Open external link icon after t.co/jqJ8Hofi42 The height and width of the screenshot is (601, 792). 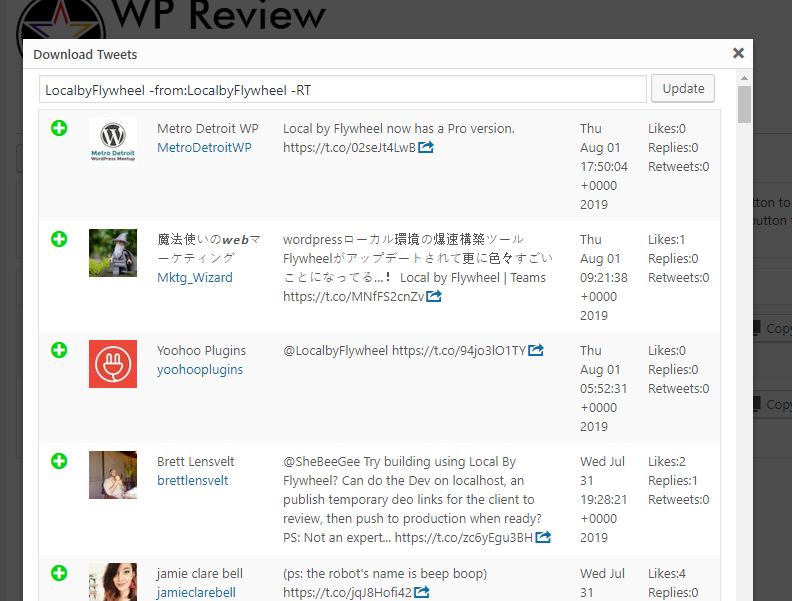pyautogui.click(x=421, y=591)
